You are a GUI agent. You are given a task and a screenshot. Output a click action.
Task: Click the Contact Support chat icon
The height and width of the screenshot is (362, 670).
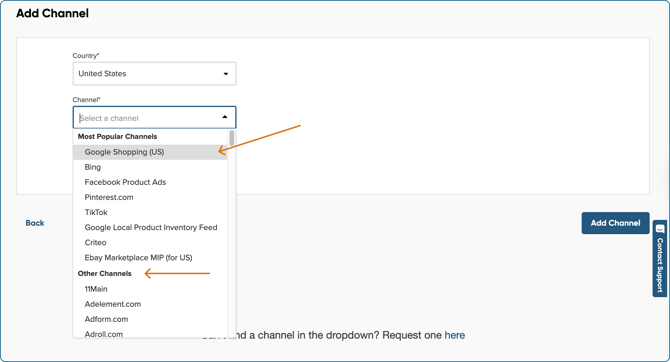(x=660, y=229)
